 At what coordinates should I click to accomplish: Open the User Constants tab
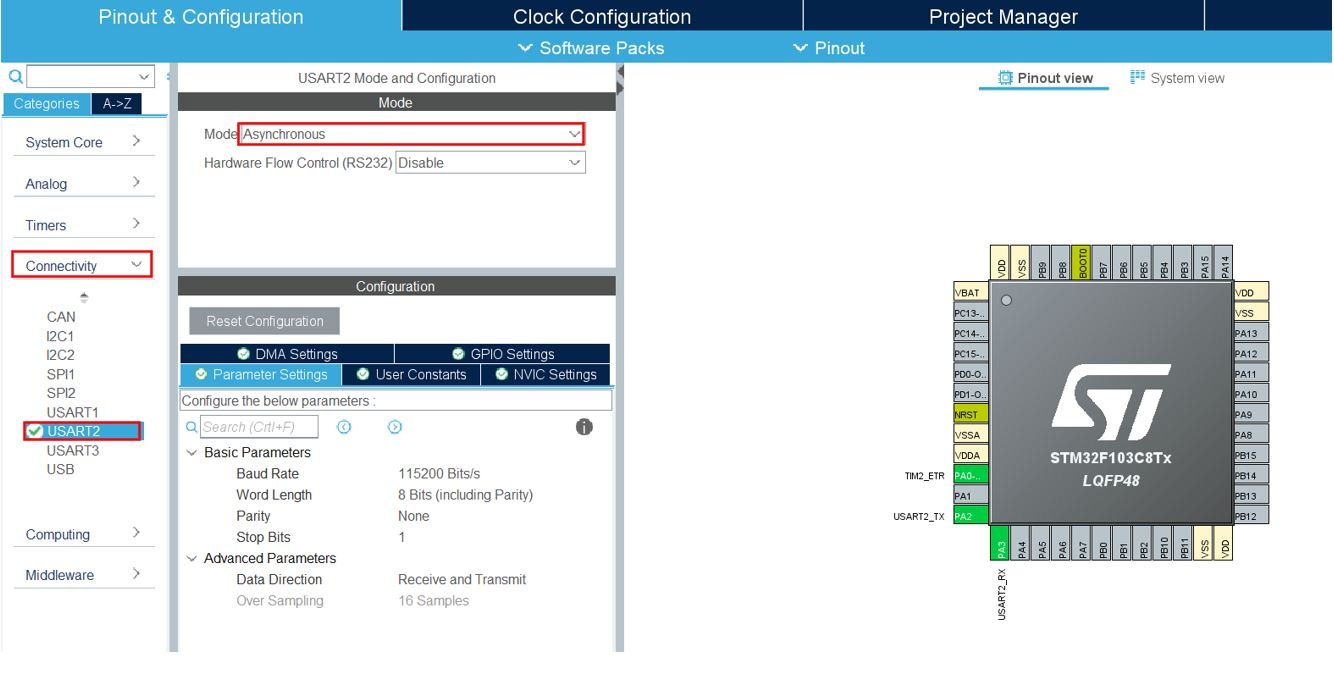tap(411, 375)
